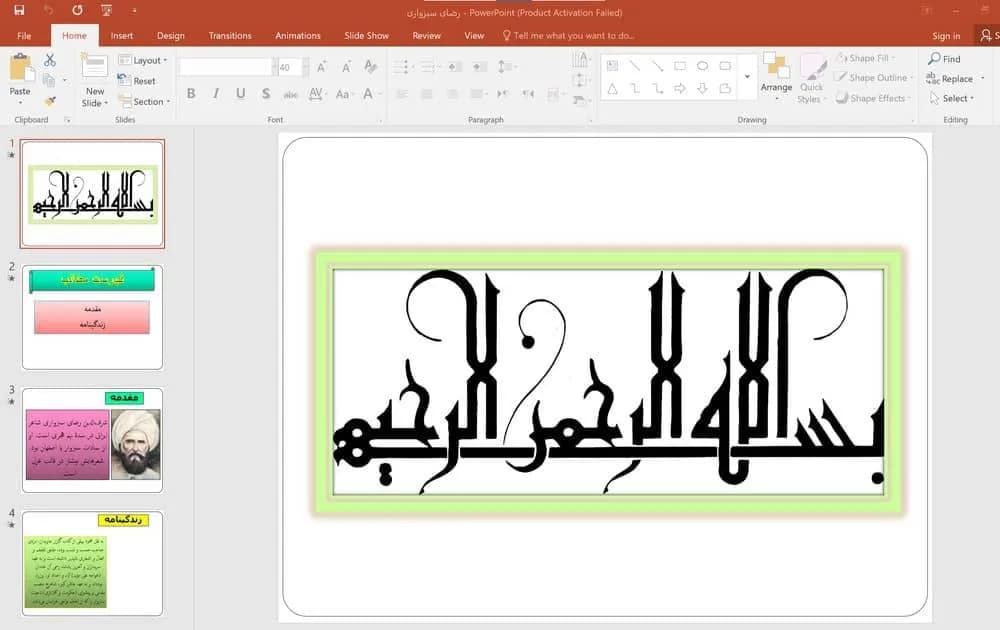Image resolution: width=1000 pixels, height=630 pixels.
Task: Save the presentation from the quick access toolbar
Action: pyautogui.click(x=19, y=10)
